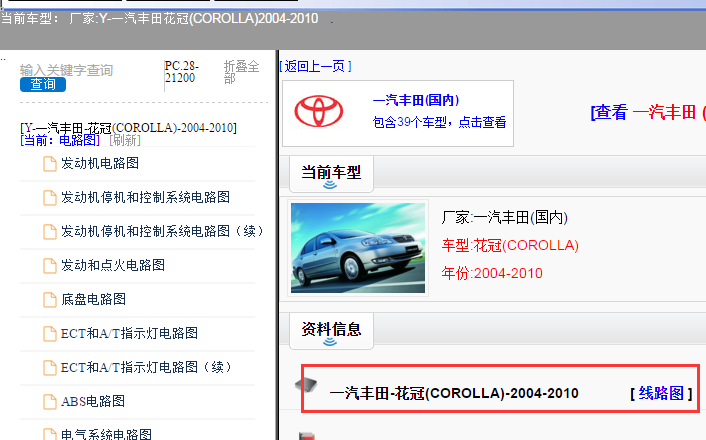The image size is (706, 440).
Task: Click the 厂家:一汽丰田(国内) text
Action: click(505, 218)
